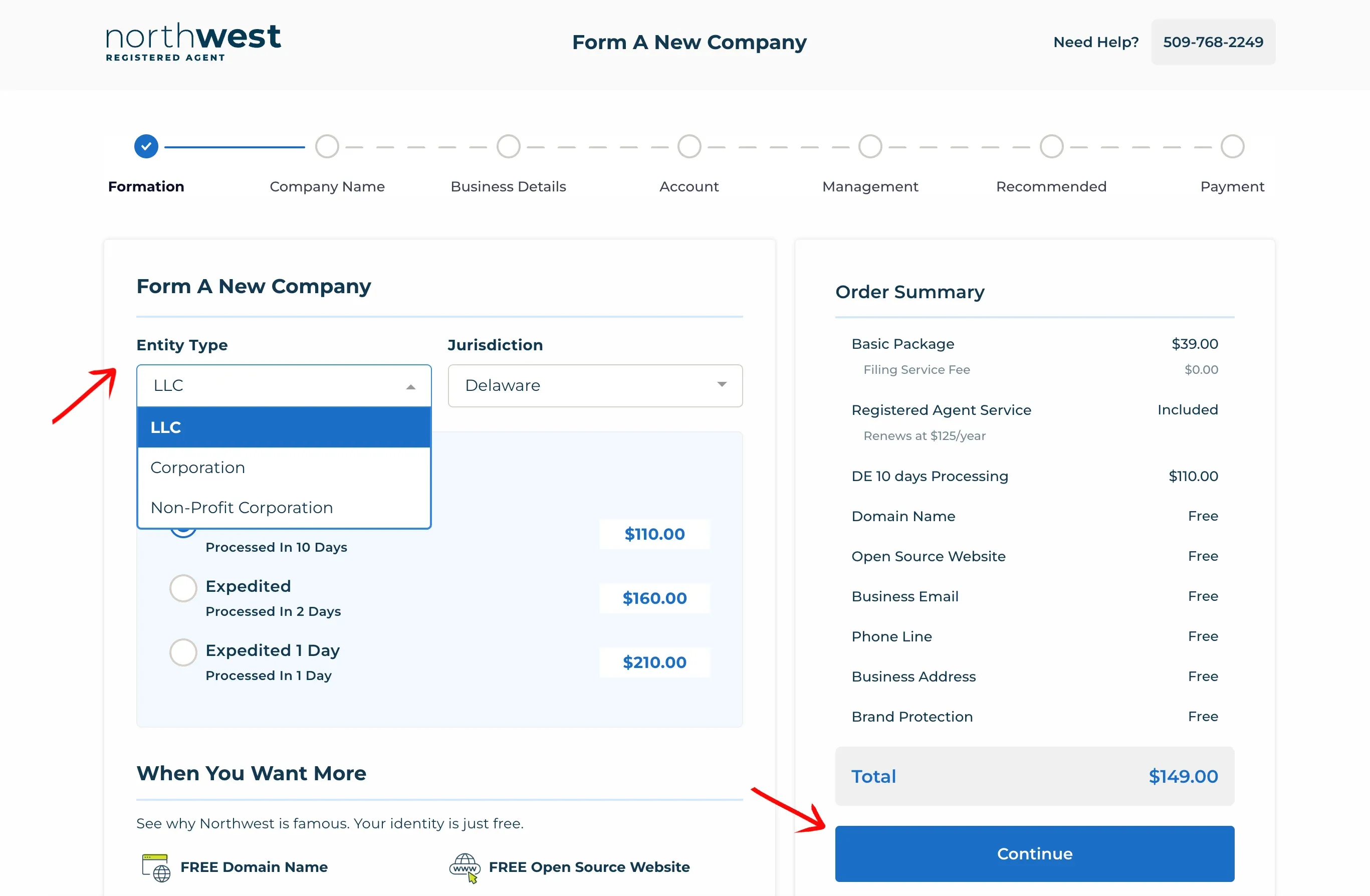The image size is (1370, 896).
Task: Click the Filing Service Fee line
Action: (x=1040, y=370)
